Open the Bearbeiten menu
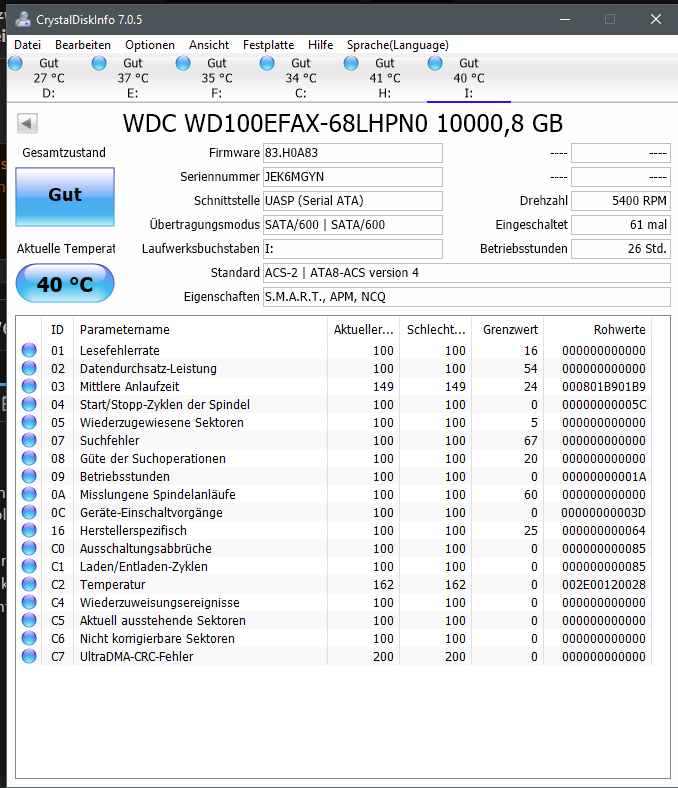The height and width of the screenshot is (788, 678). pos(83,45)
